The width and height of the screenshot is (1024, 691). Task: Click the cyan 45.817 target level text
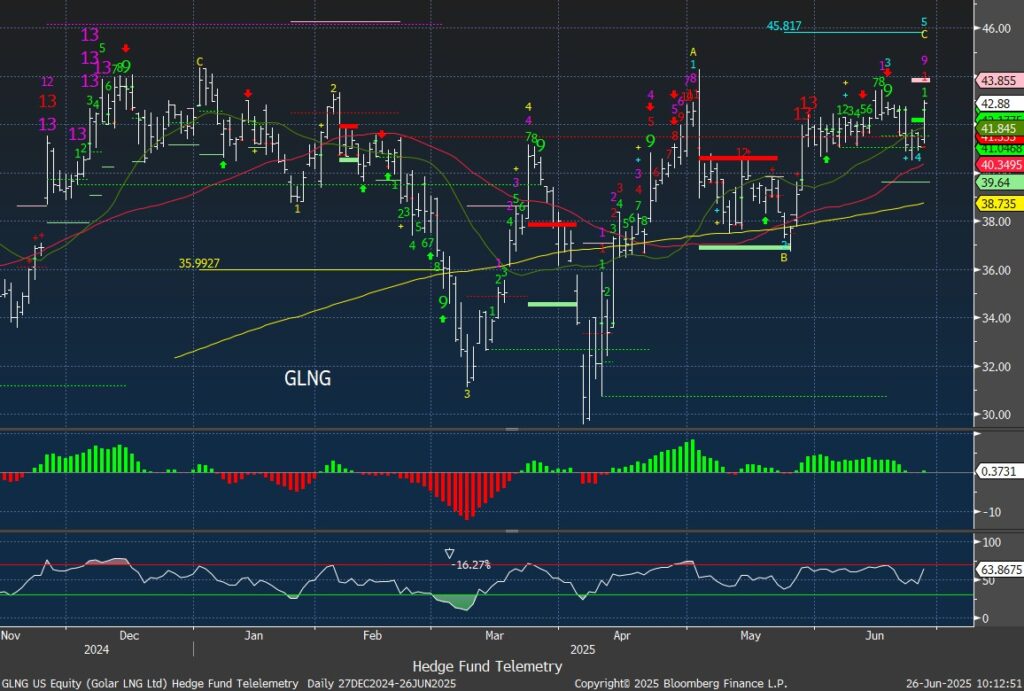[784, 25]
